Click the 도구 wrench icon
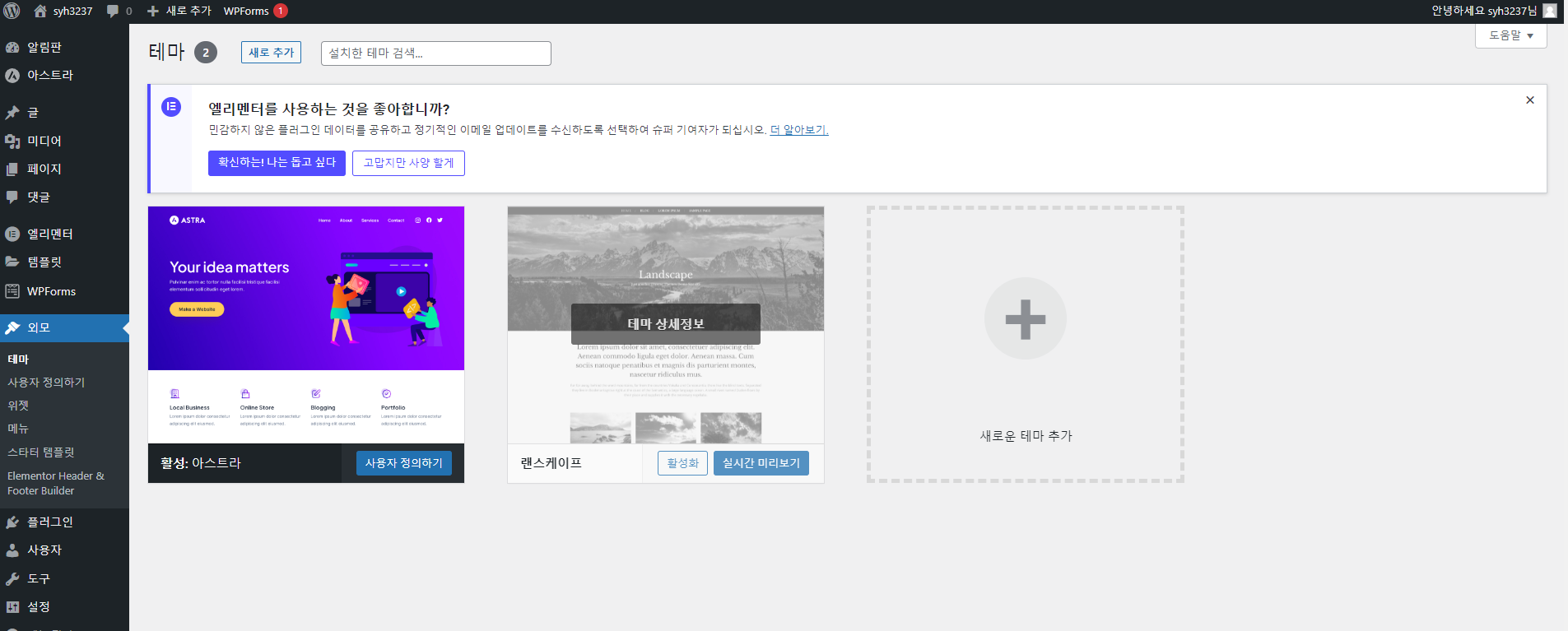The height and width of the screenshot is (631, 1568). (12, 578)
